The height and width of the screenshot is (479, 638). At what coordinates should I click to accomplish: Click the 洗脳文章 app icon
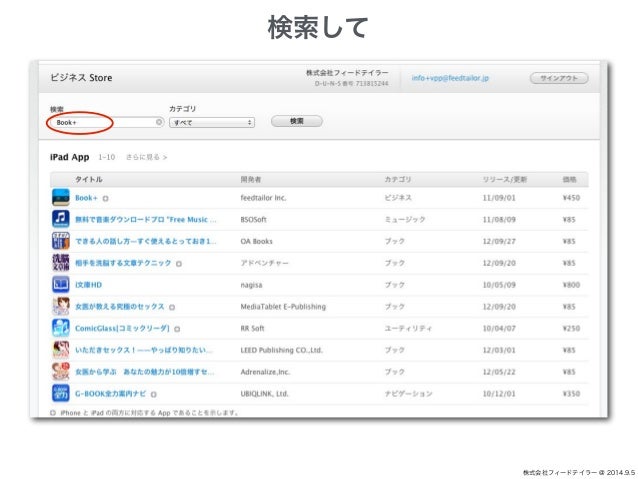tap(61, 262)
